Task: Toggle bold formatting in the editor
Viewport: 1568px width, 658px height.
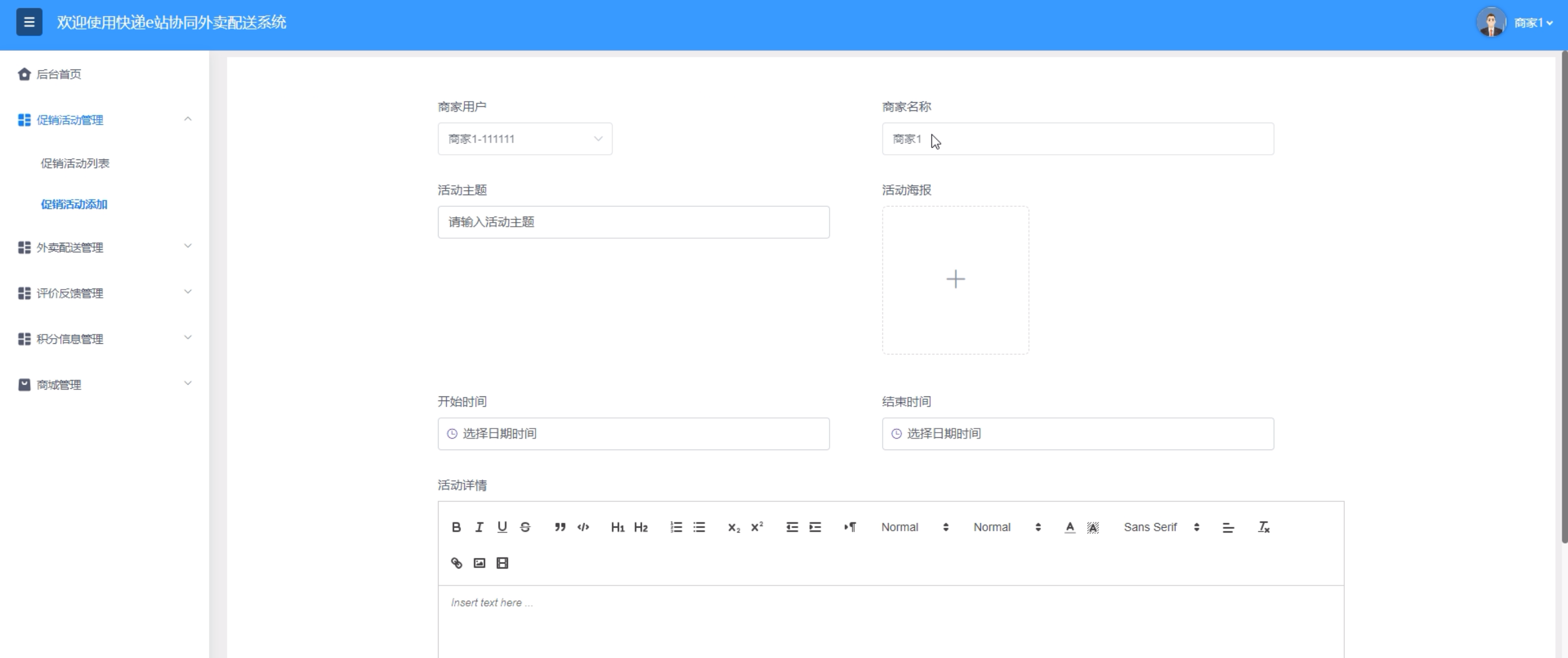Action: pyautogui.click(x=456, y=527)
